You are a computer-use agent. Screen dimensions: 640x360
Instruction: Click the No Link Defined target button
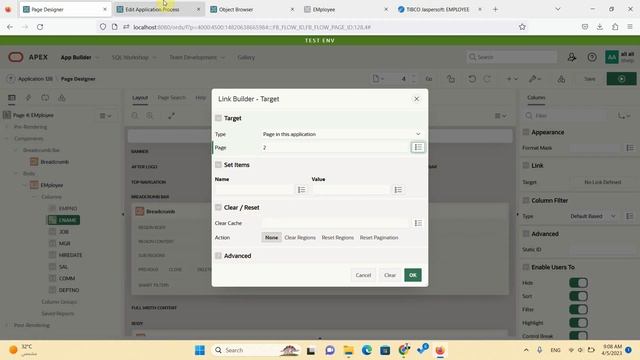(x=602, y=182)
